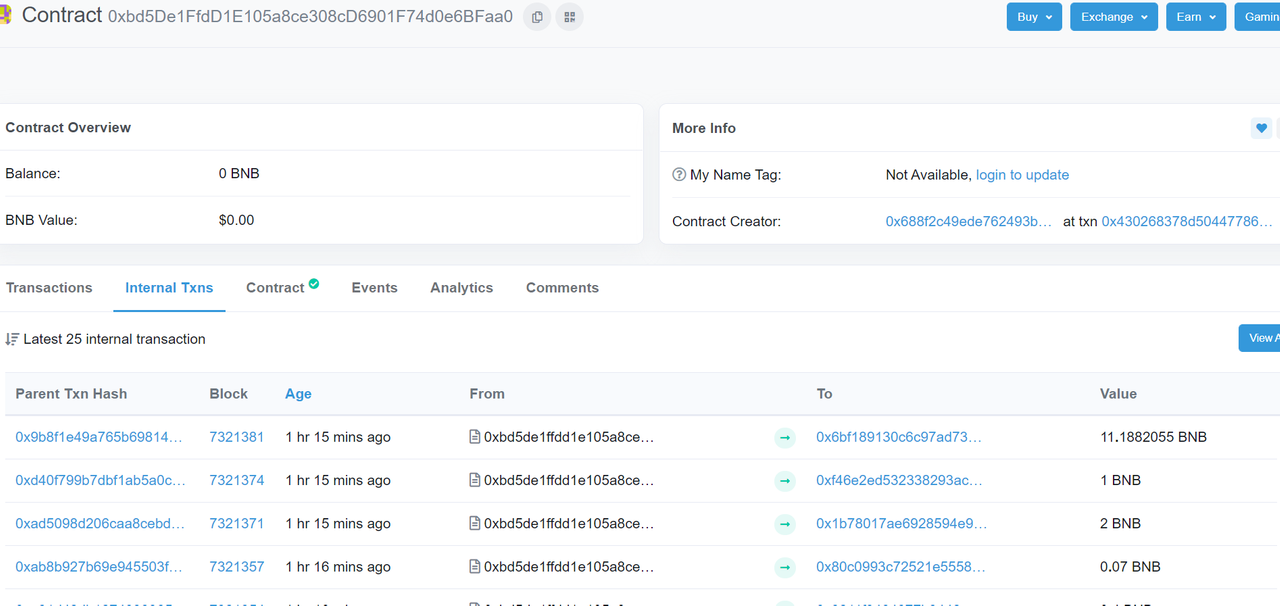This screenshot has height=606, width=1280.
Task: Open block 7321357
Action: [236, 567]
